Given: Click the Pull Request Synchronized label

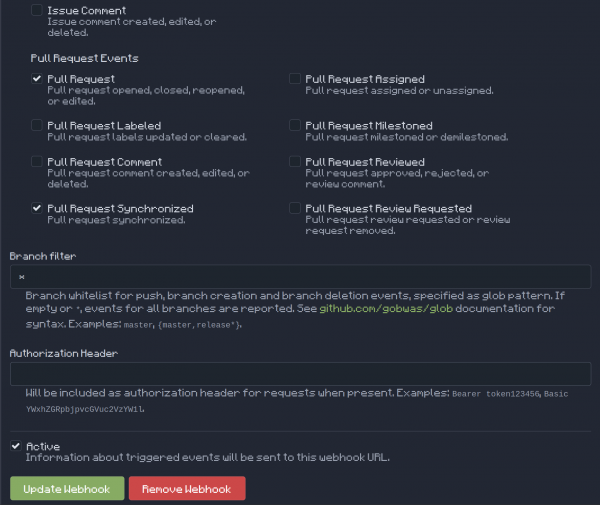Looking at the screenshot, I should [x=120, y=208].
